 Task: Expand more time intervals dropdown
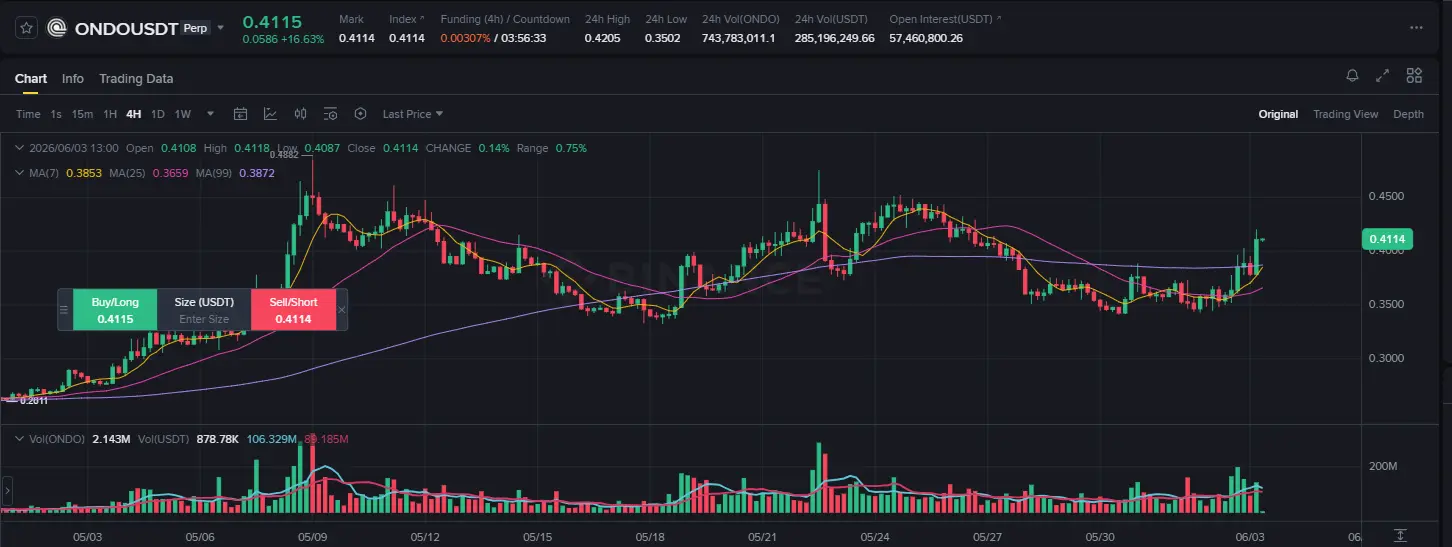(x=210, y=114)
